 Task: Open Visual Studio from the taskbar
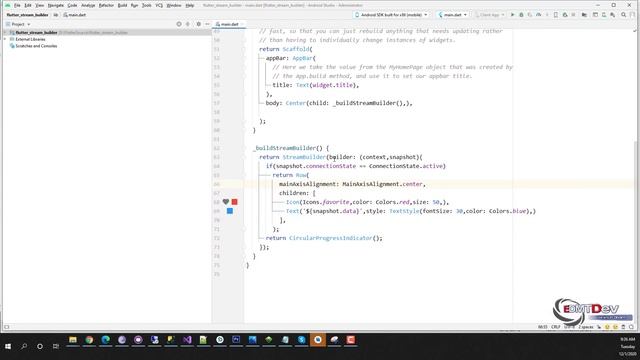pyautogui.click(x=187, y=340)
